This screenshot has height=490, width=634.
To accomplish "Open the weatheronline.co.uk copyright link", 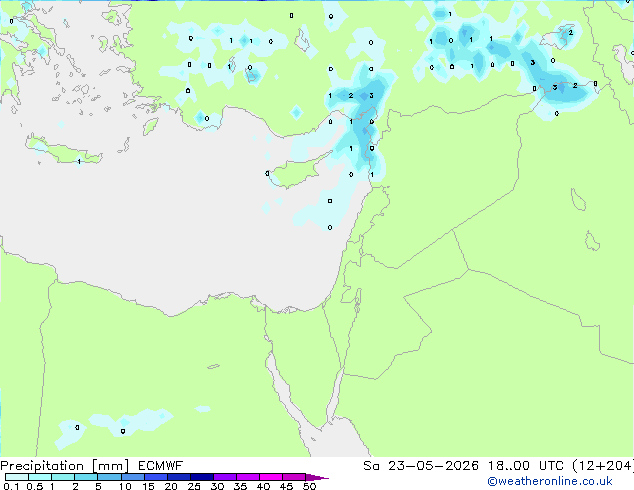I will tap(550, 481).
